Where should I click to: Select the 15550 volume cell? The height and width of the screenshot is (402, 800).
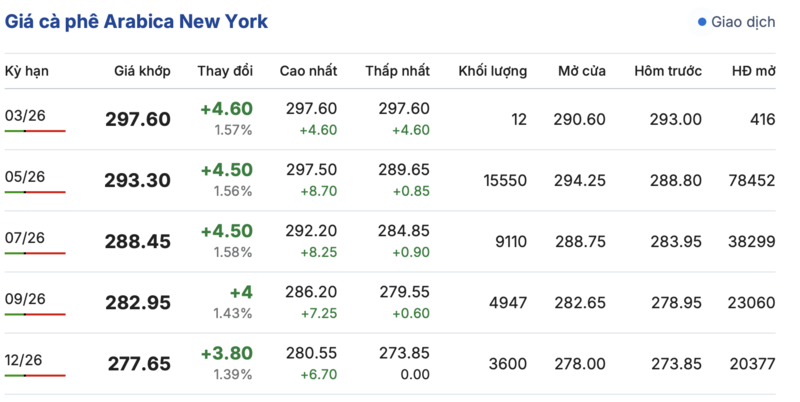pos(505,180)
